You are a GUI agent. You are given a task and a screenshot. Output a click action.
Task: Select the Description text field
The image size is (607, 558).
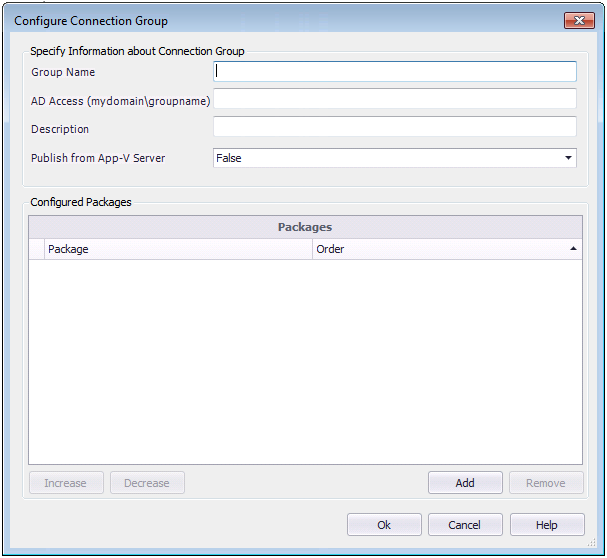(x=395, y=127)
